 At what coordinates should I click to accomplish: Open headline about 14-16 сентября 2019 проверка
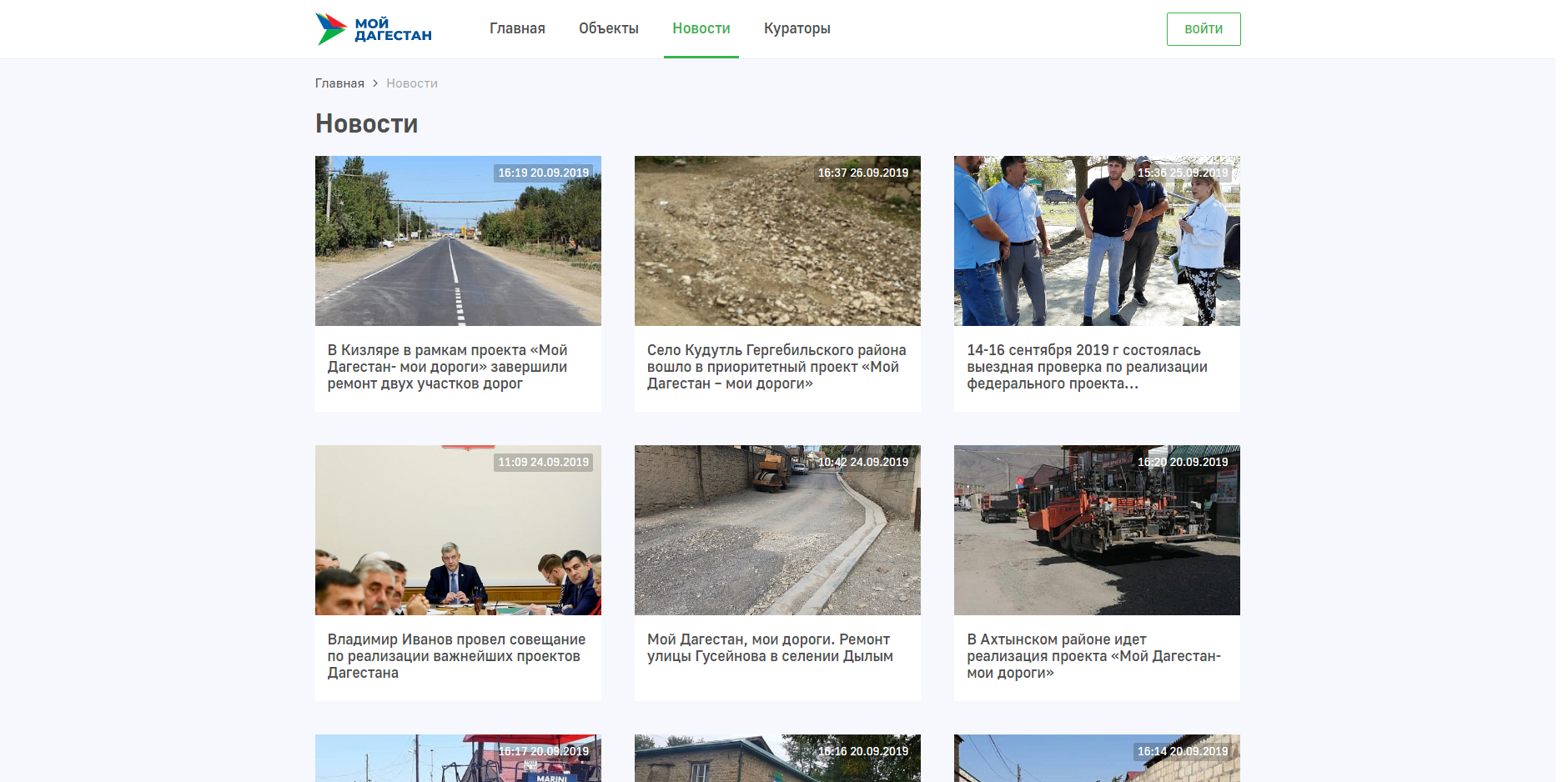(x=1087, y=367)
